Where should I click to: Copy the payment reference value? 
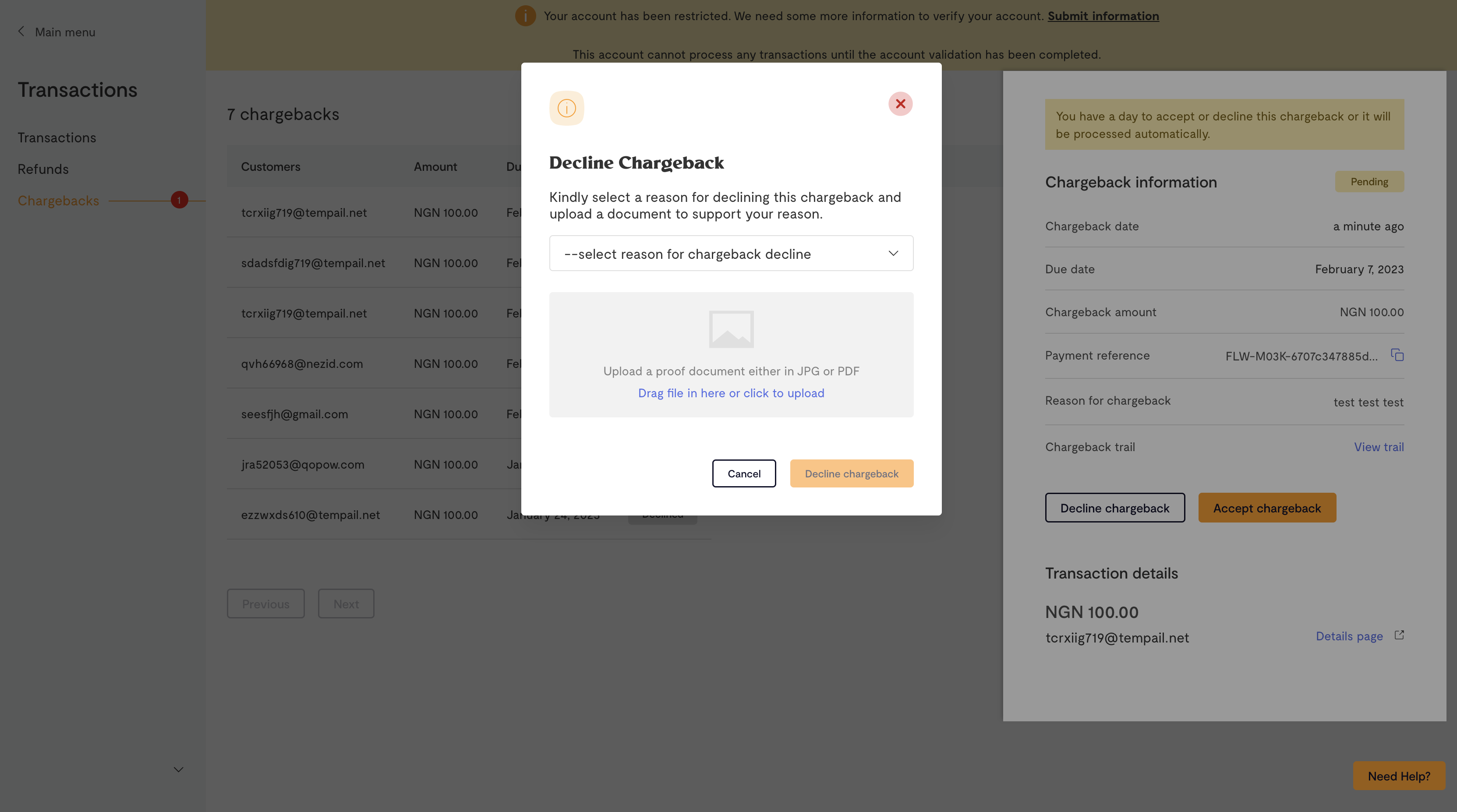1397,355
